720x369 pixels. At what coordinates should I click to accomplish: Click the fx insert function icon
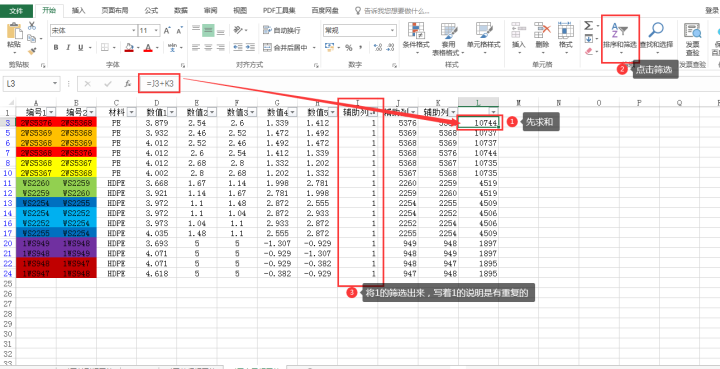128,84
